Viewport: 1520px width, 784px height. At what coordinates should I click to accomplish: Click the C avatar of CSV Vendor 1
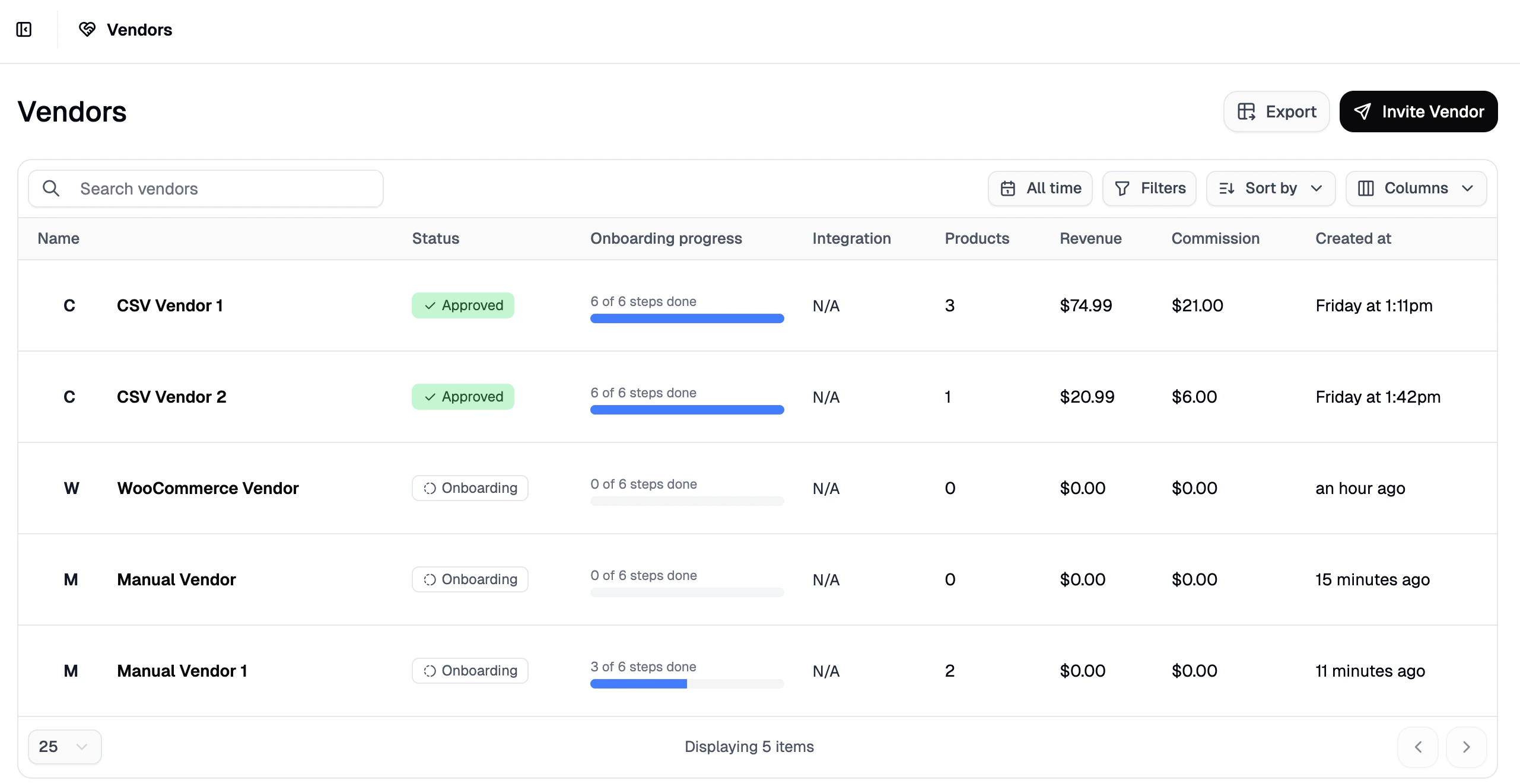coord(69,305)
